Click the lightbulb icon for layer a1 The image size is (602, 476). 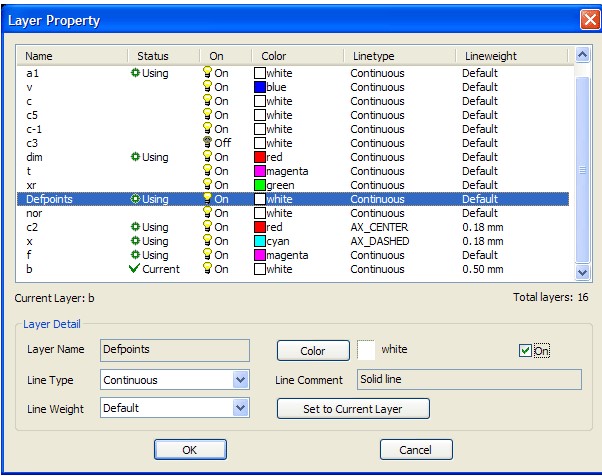(x=208, y=73)
